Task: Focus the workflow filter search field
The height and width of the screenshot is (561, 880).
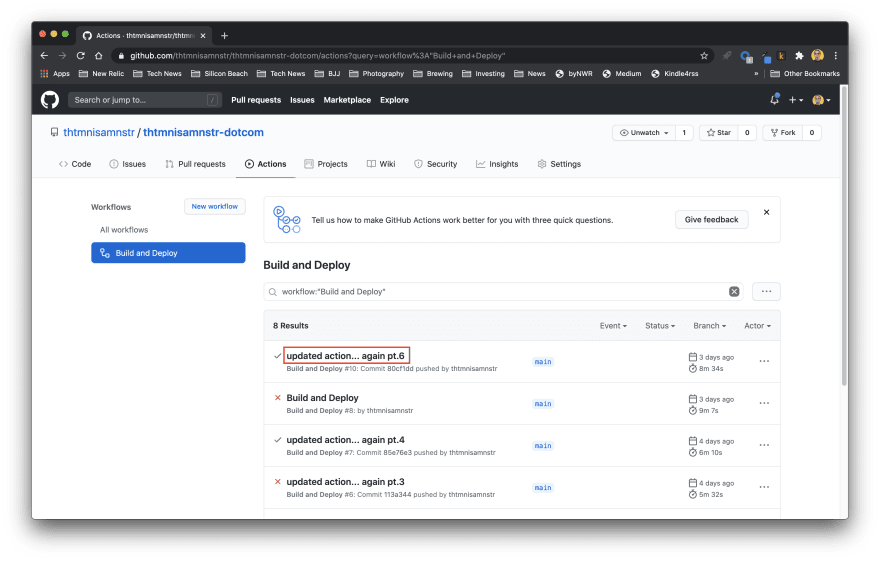Action: pos(500,292)
